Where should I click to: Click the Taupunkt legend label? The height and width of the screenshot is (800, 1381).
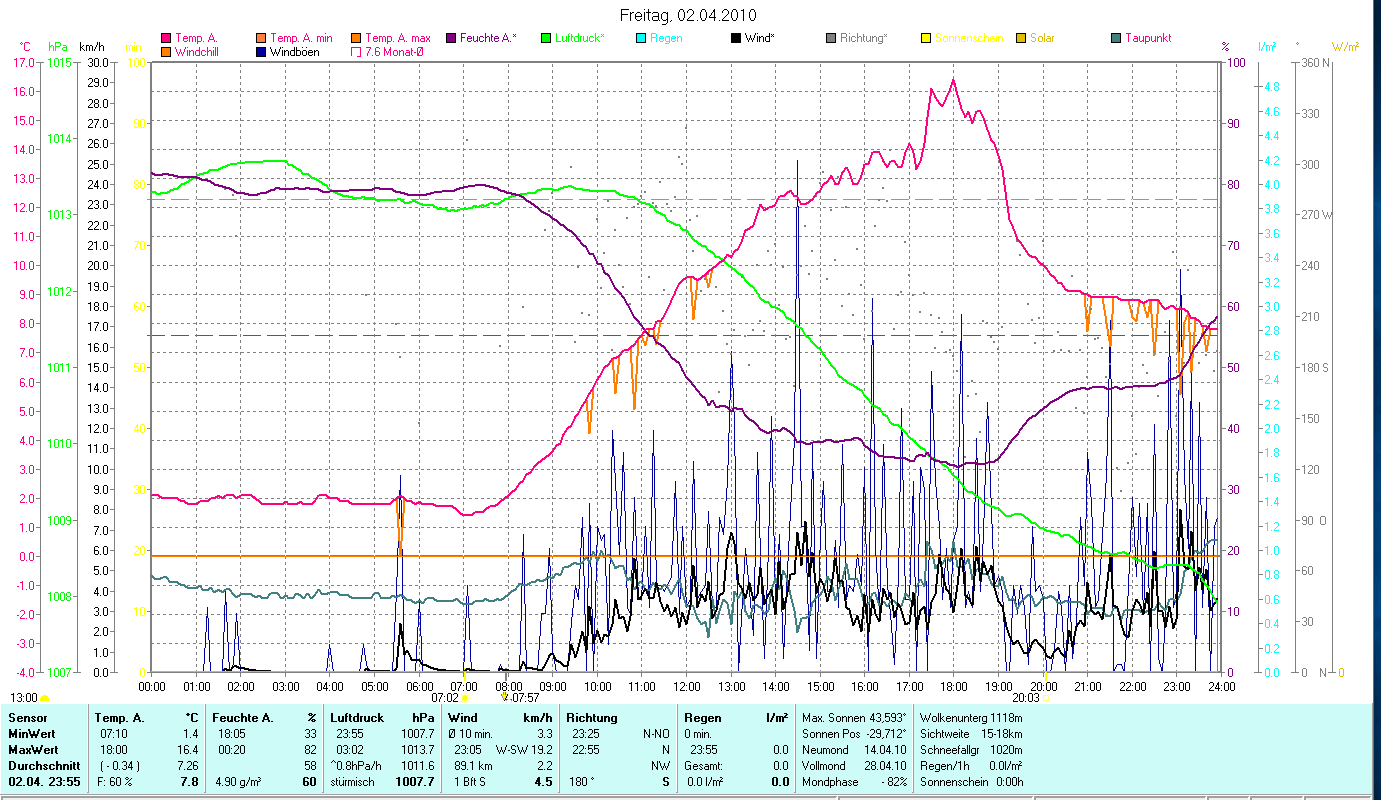pyautogui.click(x=1148, y=38)
